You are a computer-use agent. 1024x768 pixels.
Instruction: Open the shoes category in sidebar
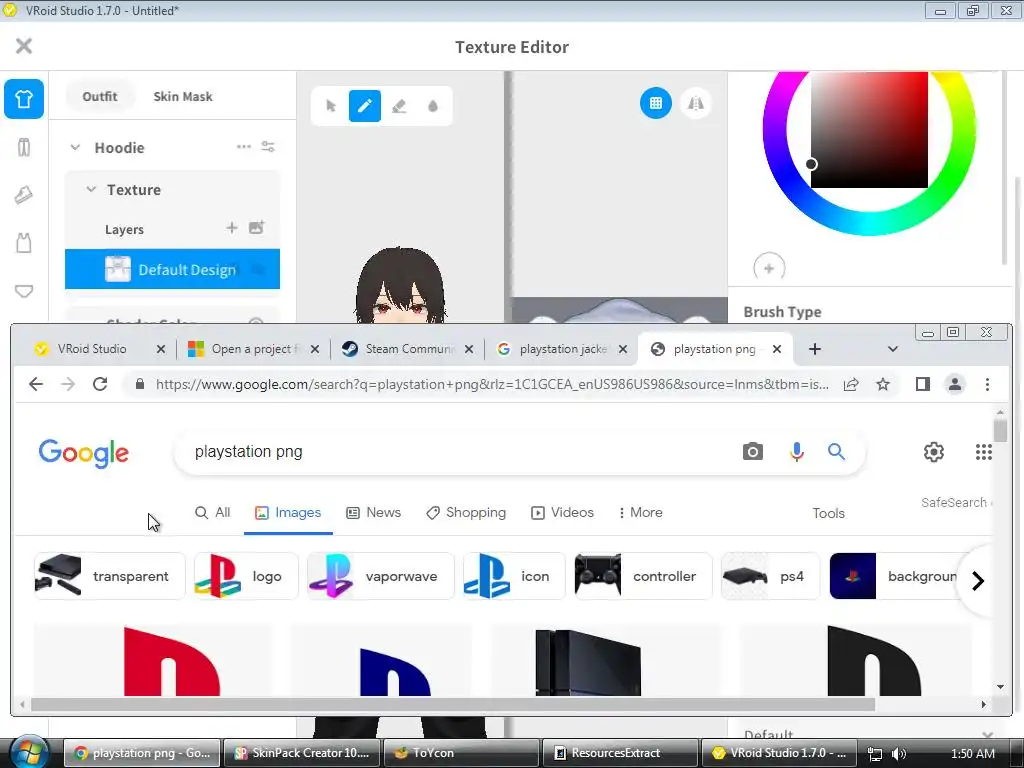click(x=24, y=195)
